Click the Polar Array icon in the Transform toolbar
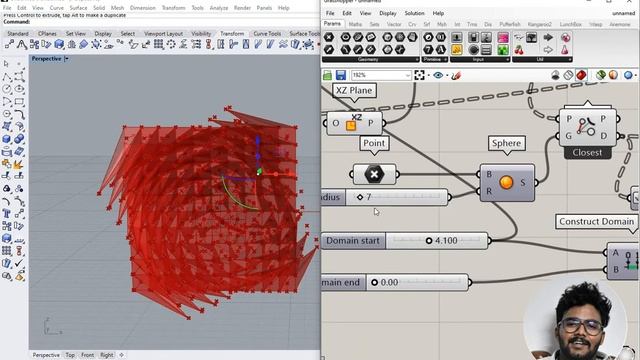640x360 pixels. point(171,44)
